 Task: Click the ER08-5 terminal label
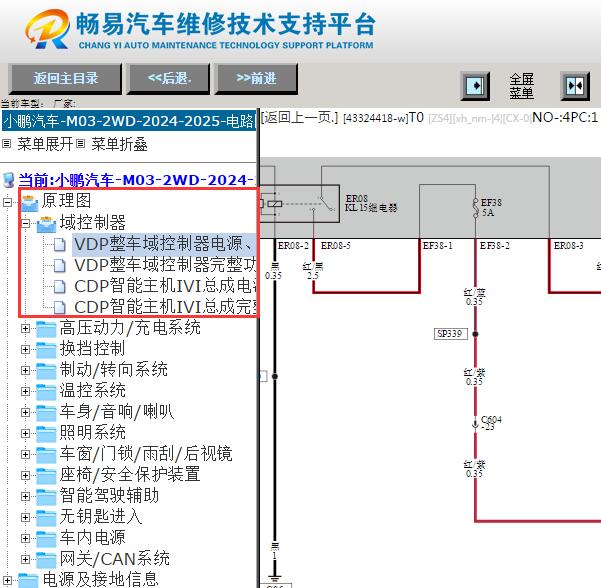pyautogui.click(x=336, y=246)
